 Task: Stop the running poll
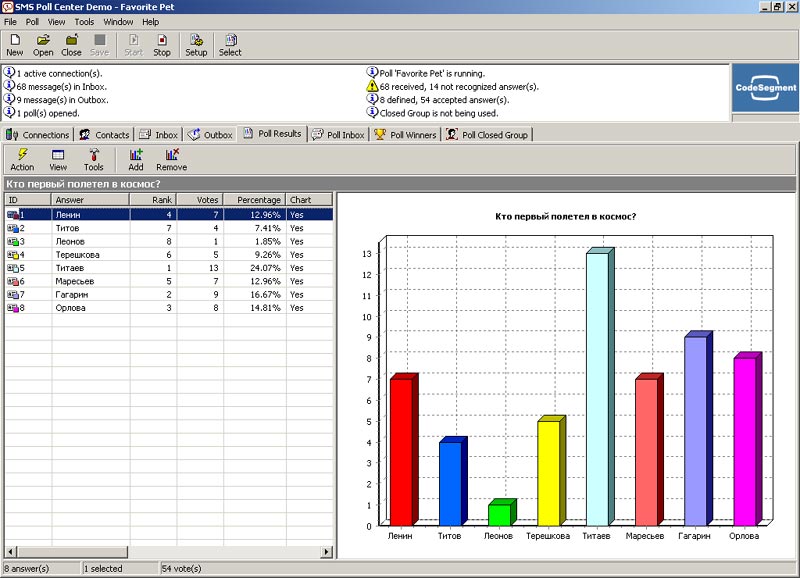pyautogui.click(x=162, y=44)
